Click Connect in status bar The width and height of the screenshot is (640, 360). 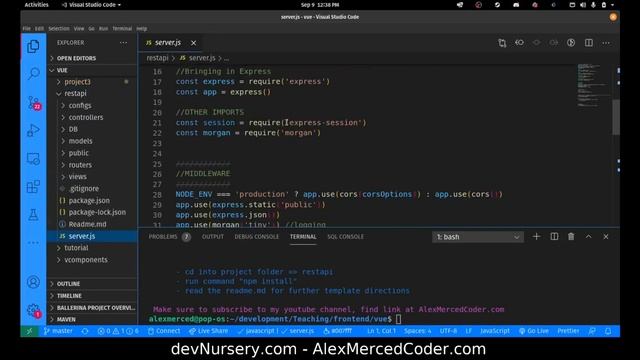point(164,331)
